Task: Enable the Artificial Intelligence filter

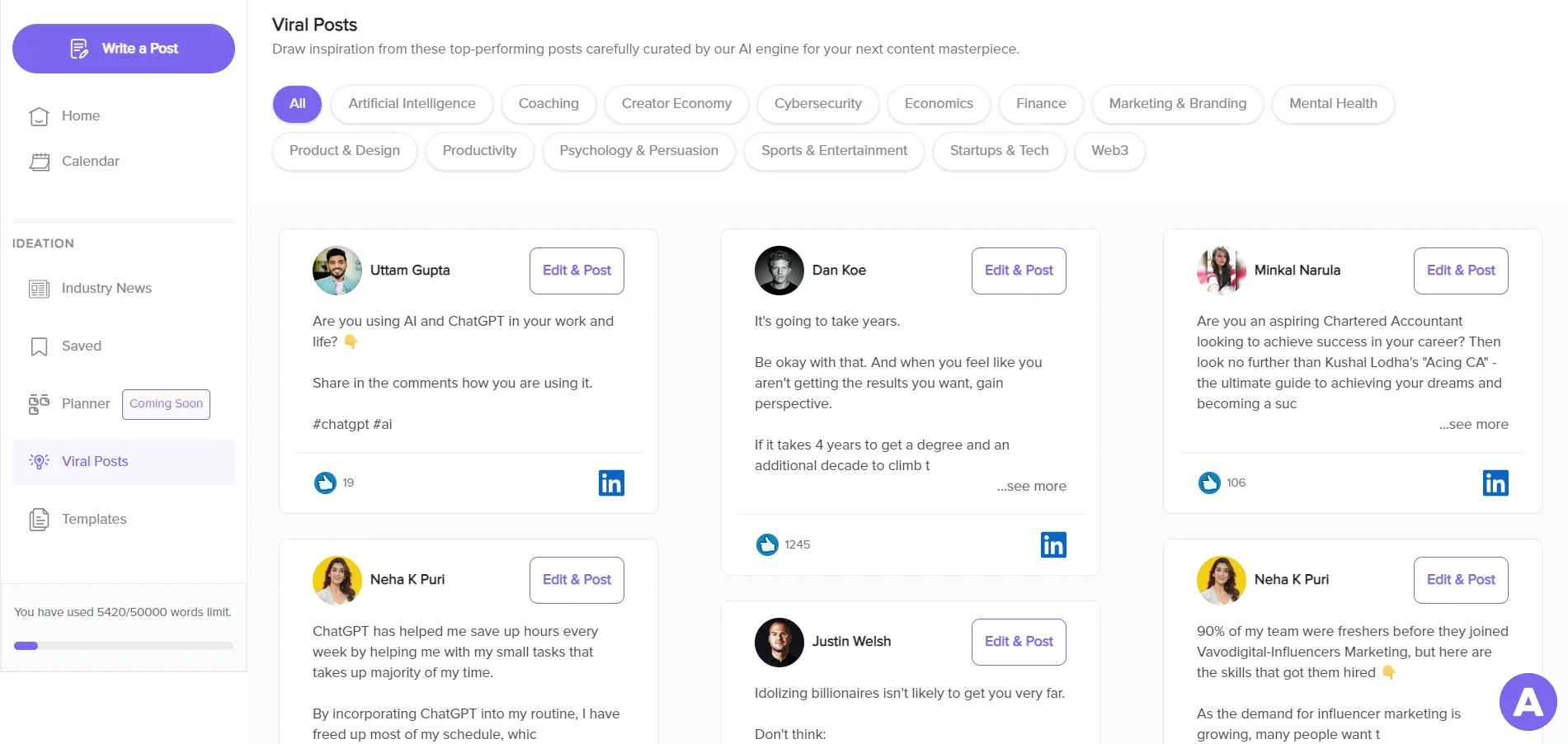Action: coord(412,104)
